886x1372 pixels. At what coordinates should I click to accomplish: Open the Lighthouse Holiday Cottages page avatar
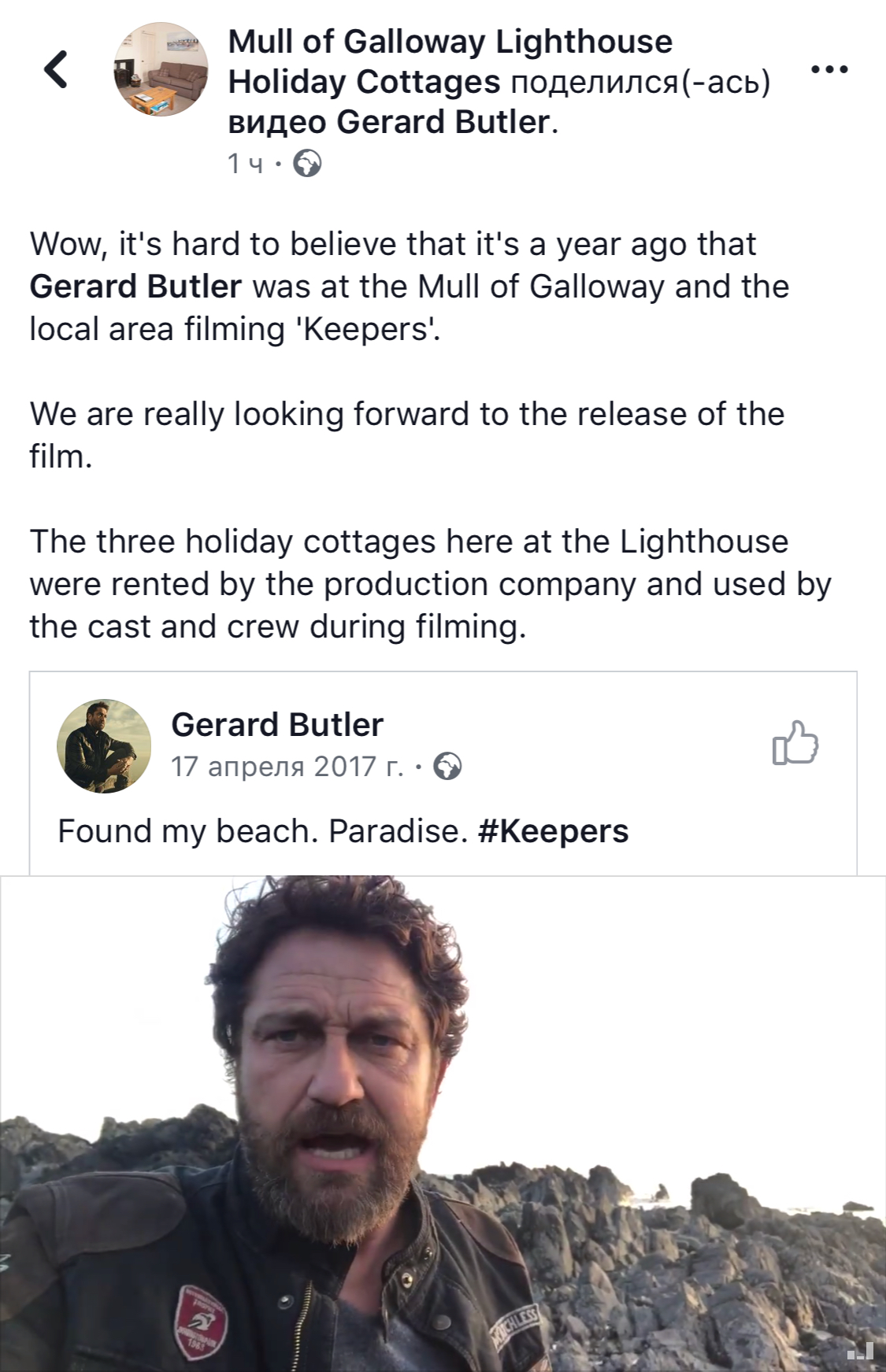tap(161, 70)
